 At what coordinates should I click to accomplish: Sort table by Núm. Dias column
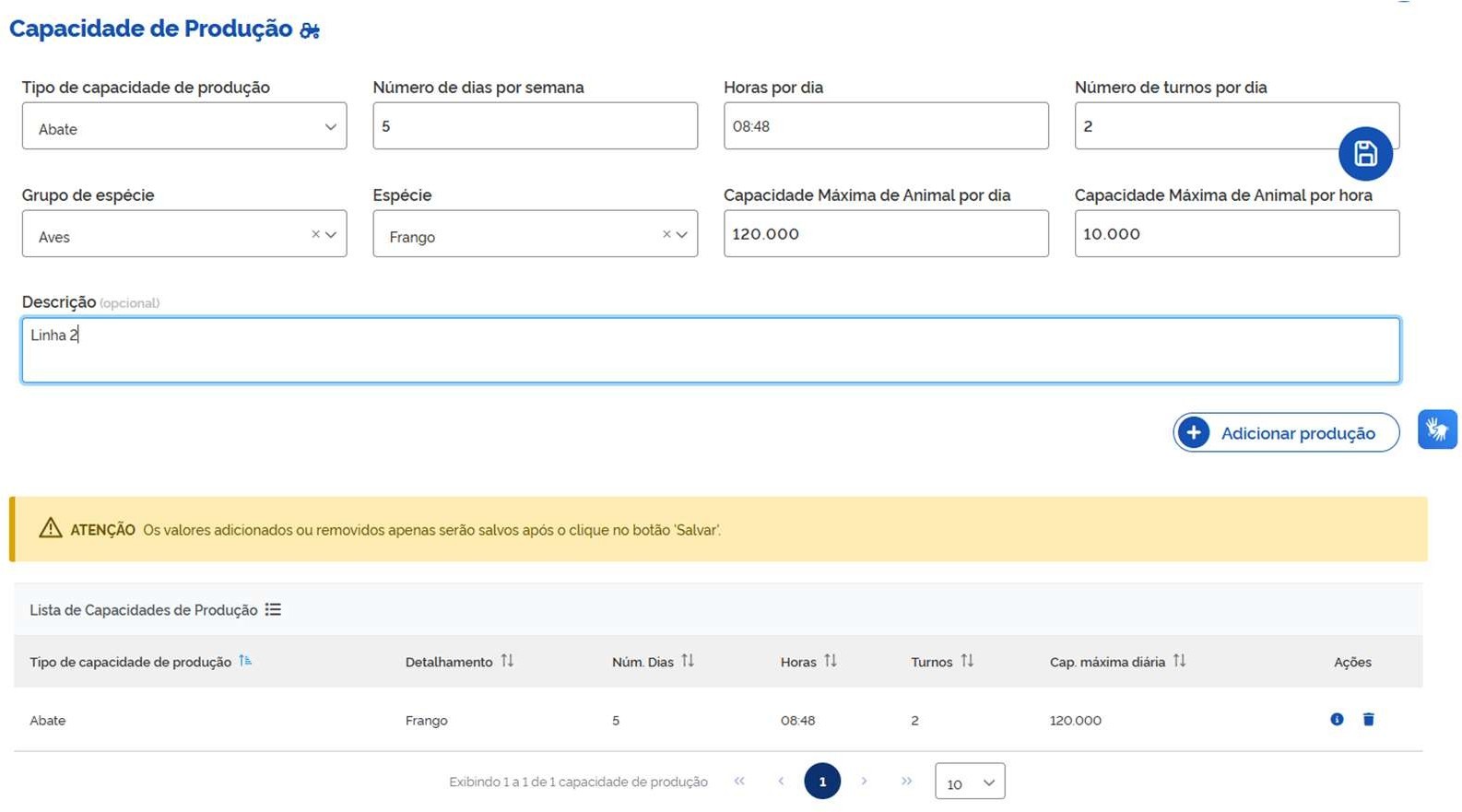pyautogui.click(x=688, y=661)
